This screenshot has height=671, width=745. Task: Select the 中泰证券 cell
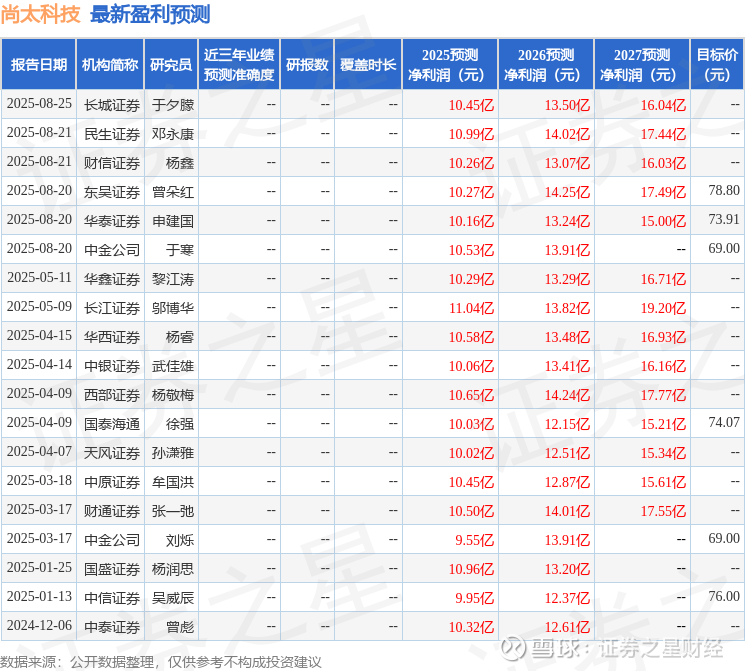point(112,627)
